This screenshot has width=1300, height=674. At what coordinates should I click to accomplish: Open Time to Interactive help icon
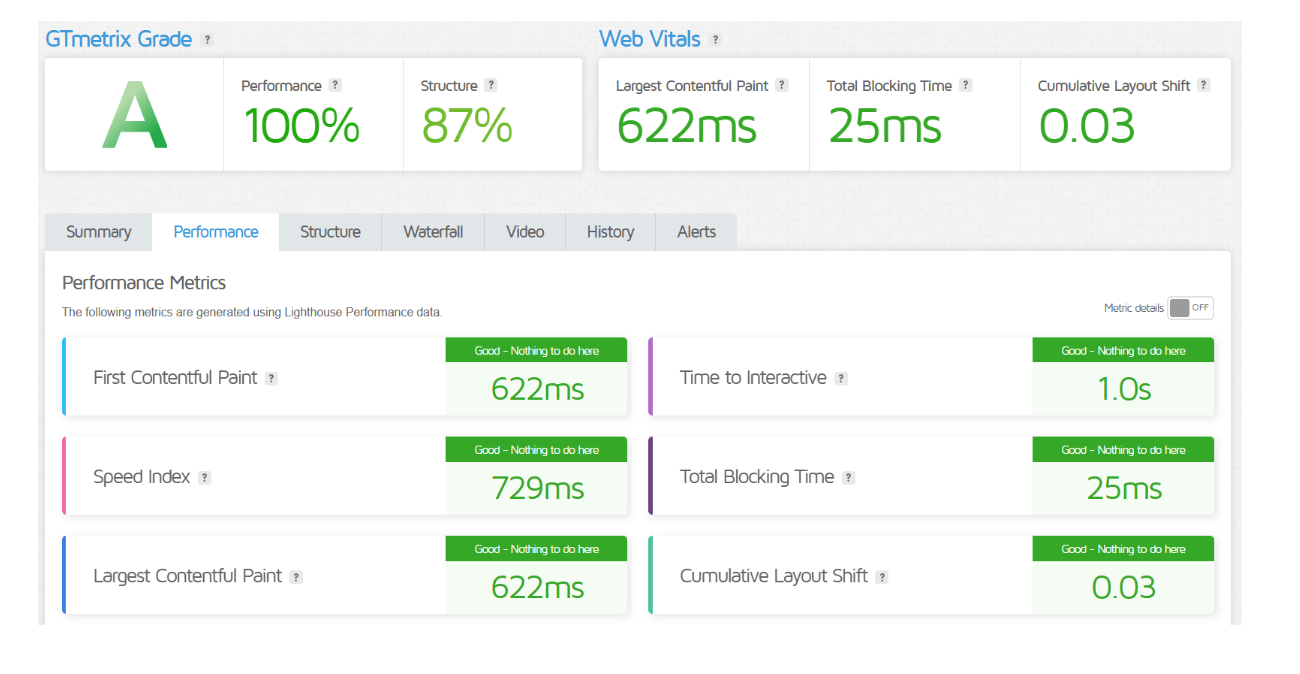(841, 379)
